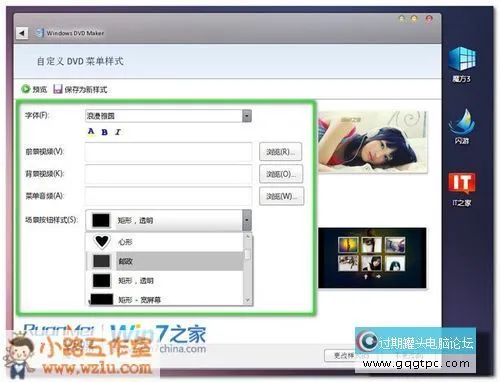This screenshot has width=500, height=382.
Task: Click the list scrollbar down arrow
Action: click(x=247, y=300)
